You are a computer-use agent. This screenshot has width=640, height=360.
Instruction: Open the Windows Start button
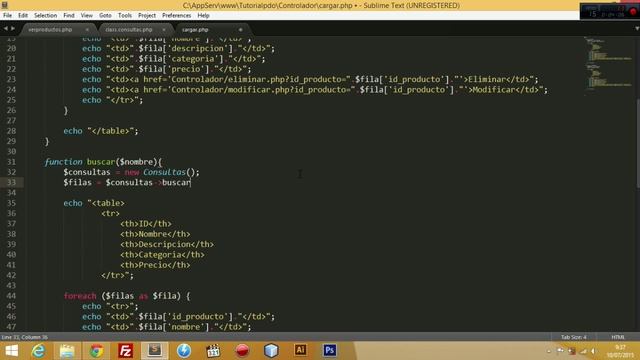[11, 351]
